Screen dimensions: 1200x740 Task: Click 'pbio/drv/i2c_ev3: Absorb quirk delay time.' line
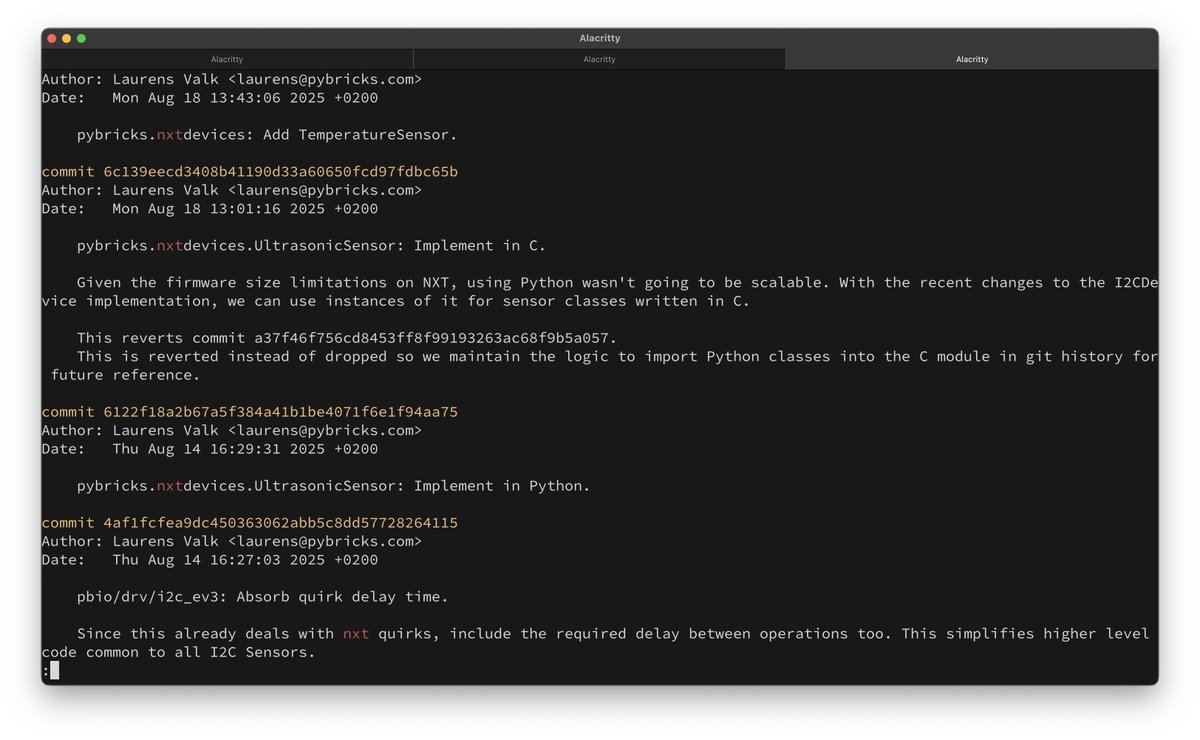263,597
